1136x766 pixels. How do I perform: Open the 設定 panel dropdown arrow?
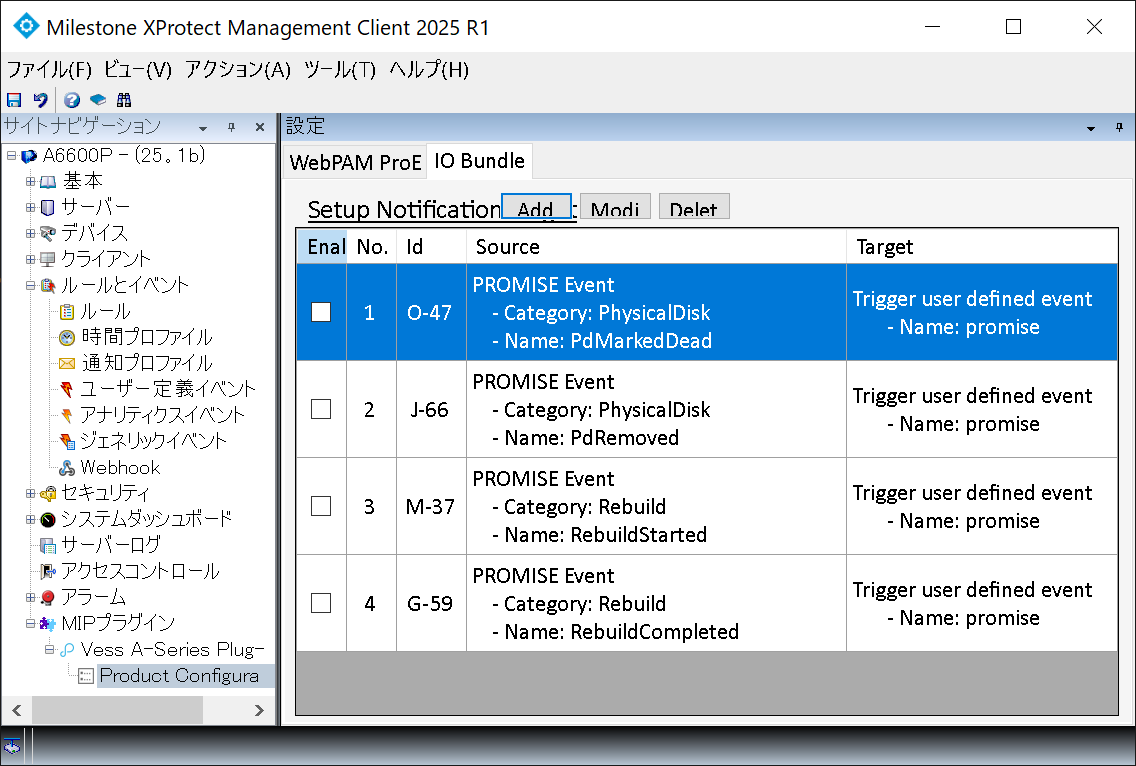[1091, 128]
